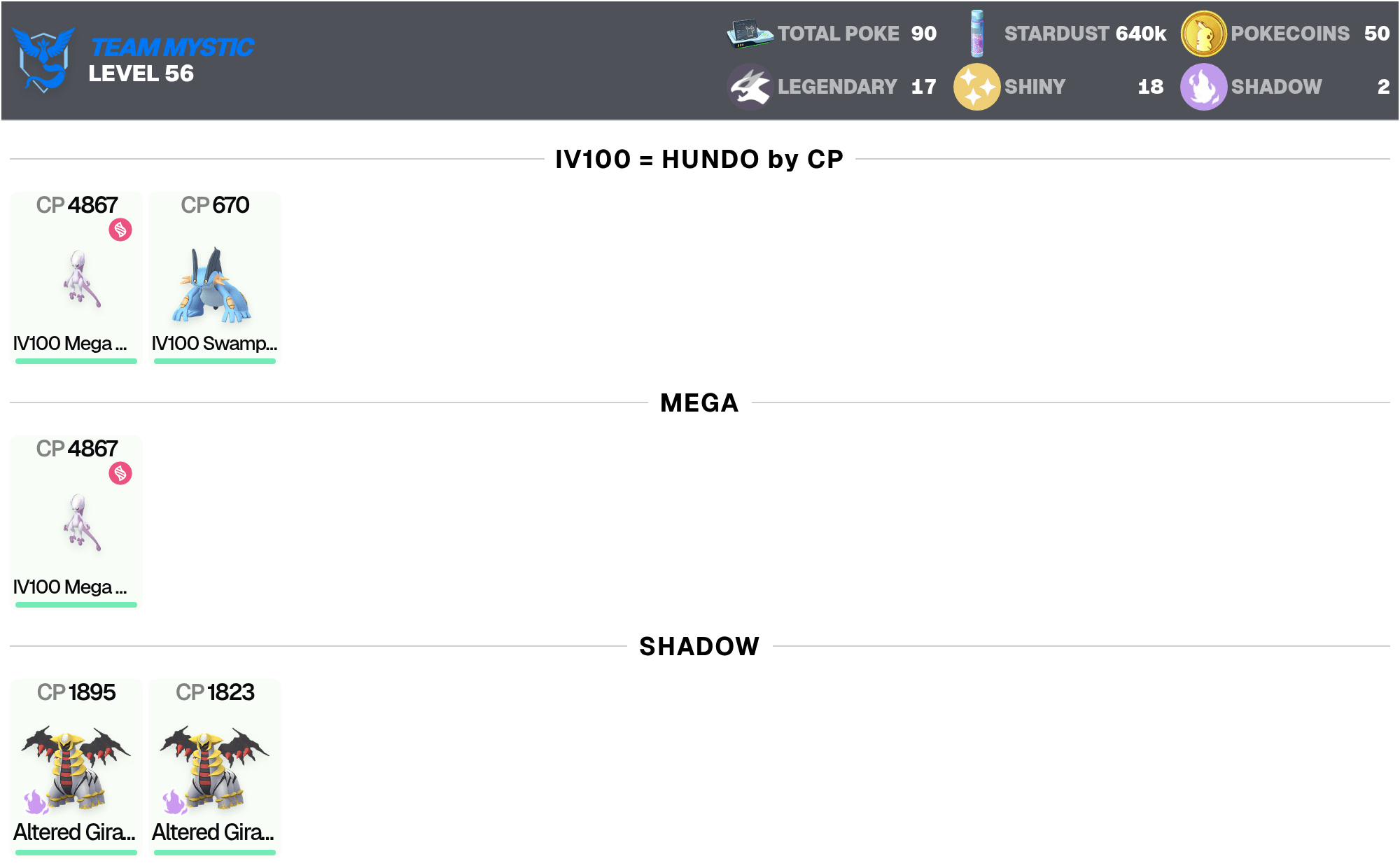
Task: Click the Stardust bottle icon
Action: click(977, 33)
